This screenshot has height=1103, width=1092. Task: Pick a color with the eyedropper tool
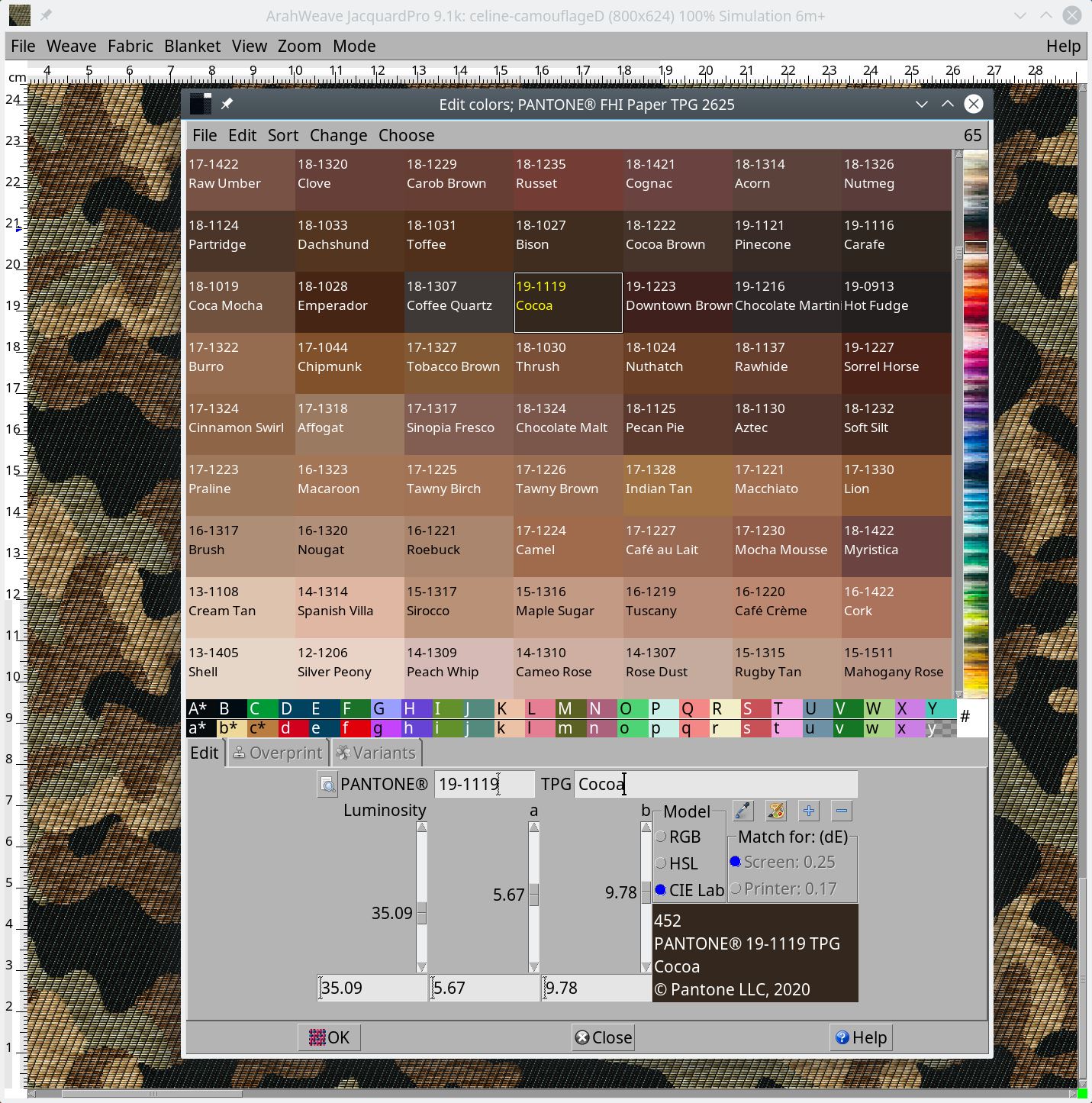(x=742, y=811)
